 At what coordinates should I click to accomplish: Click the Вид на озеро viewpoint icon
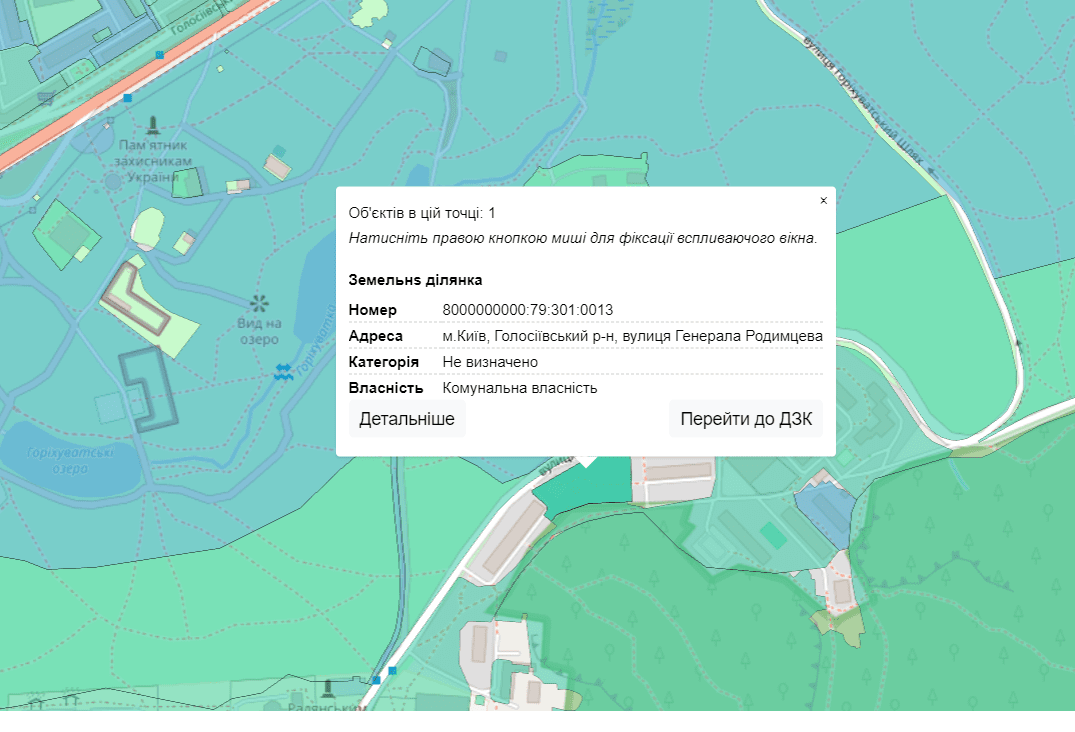pyautogui.click(x=259, y=303)
